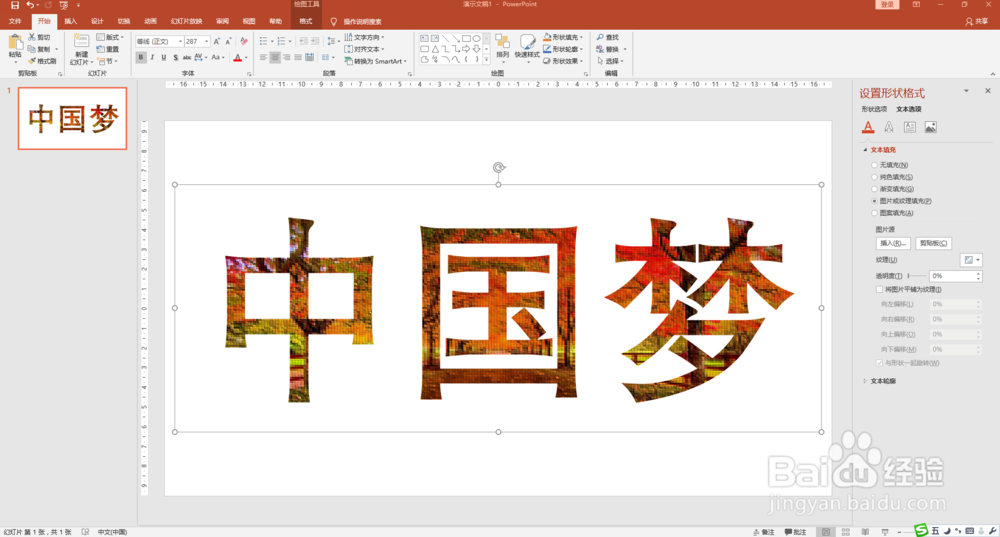Click the Sign in (登录) button
1000x537 pixels.
(x=887, y=4)
